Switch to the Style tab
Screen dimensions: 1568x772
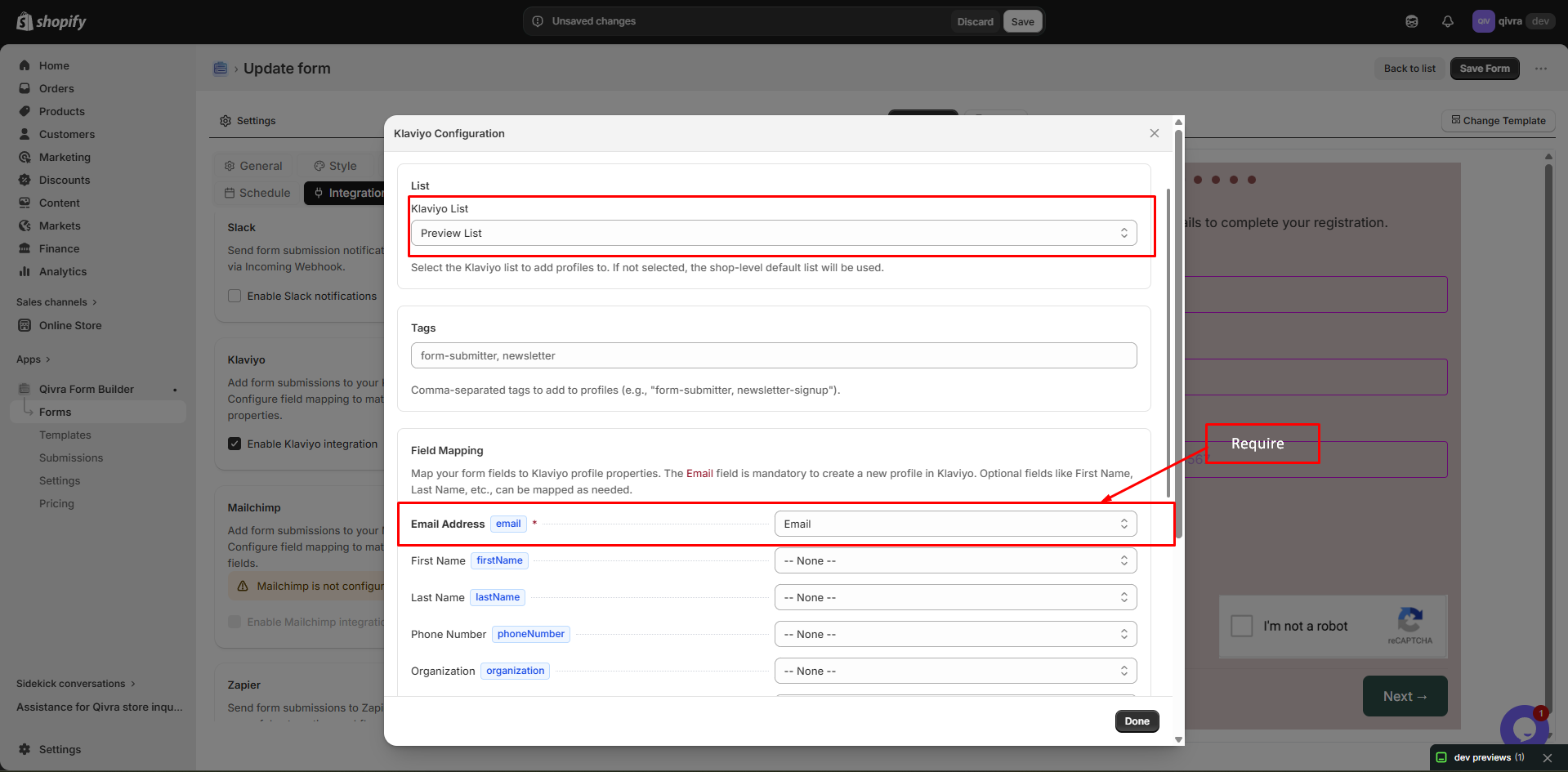[x=336, y=166]
